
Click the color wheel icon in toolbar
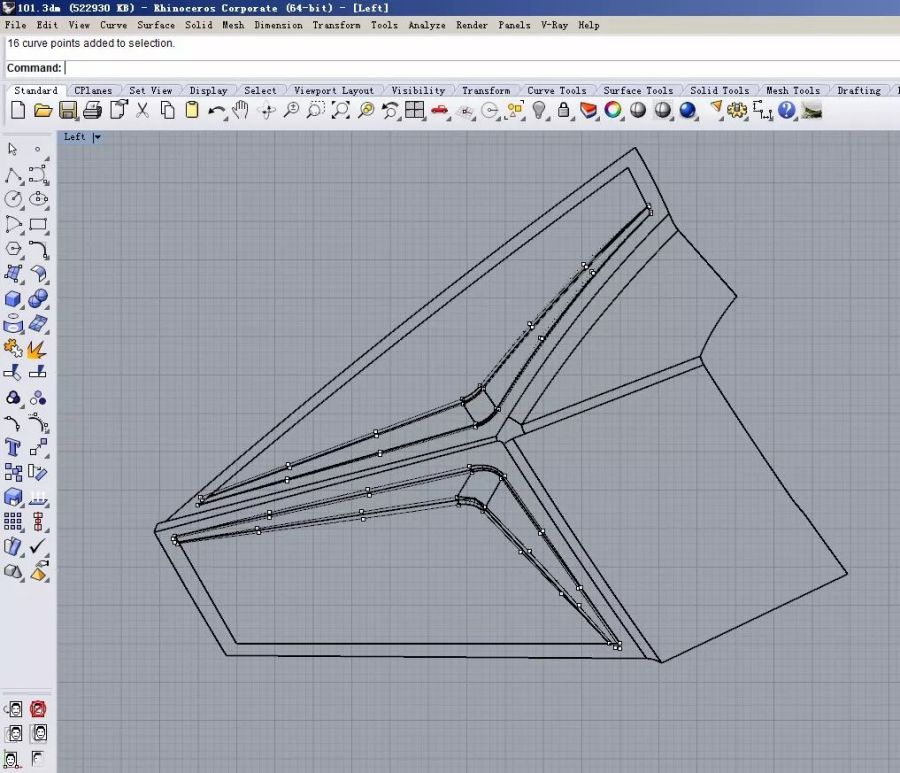(613, 111)
